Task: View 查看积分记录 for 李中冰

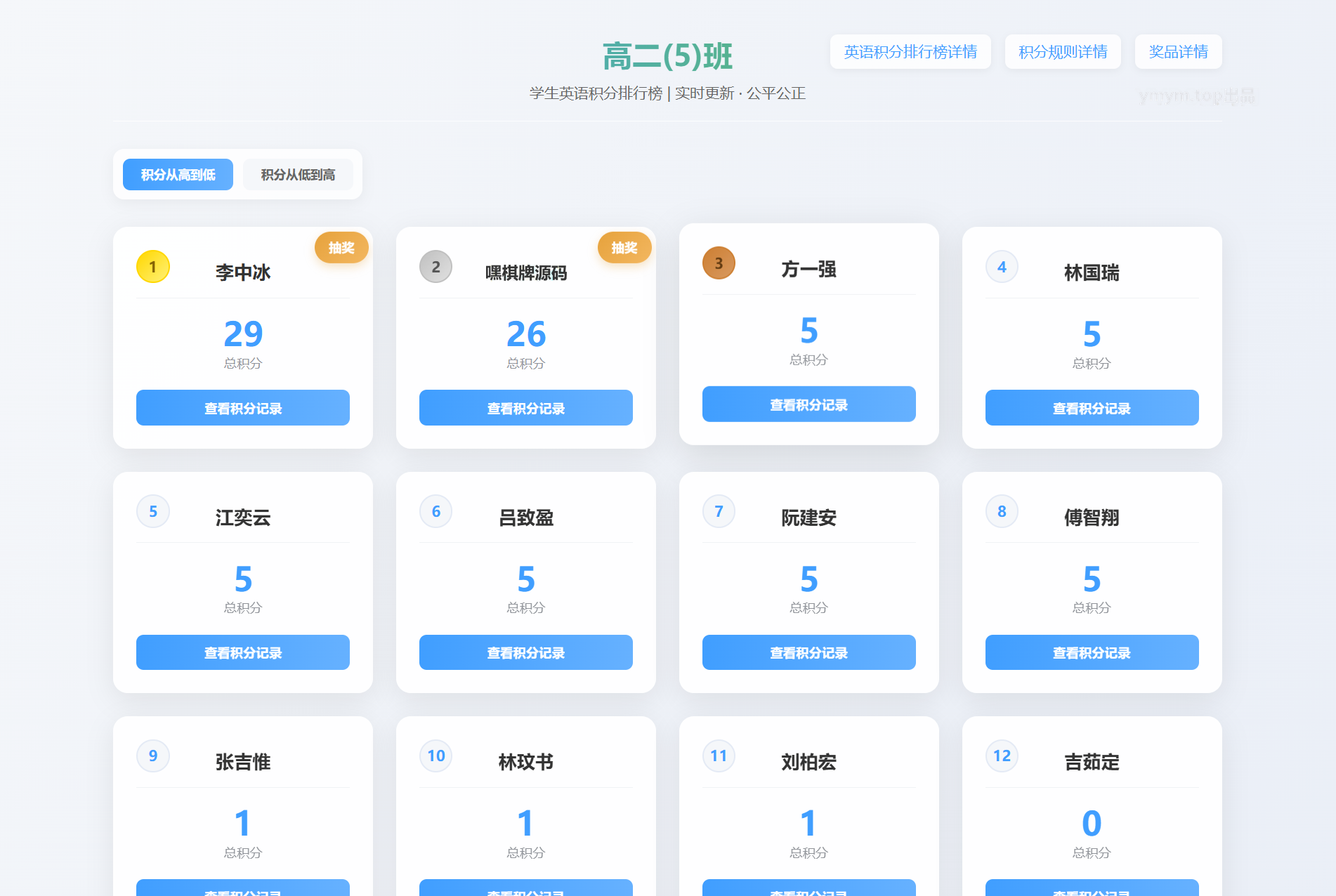Action: point(243,408)
